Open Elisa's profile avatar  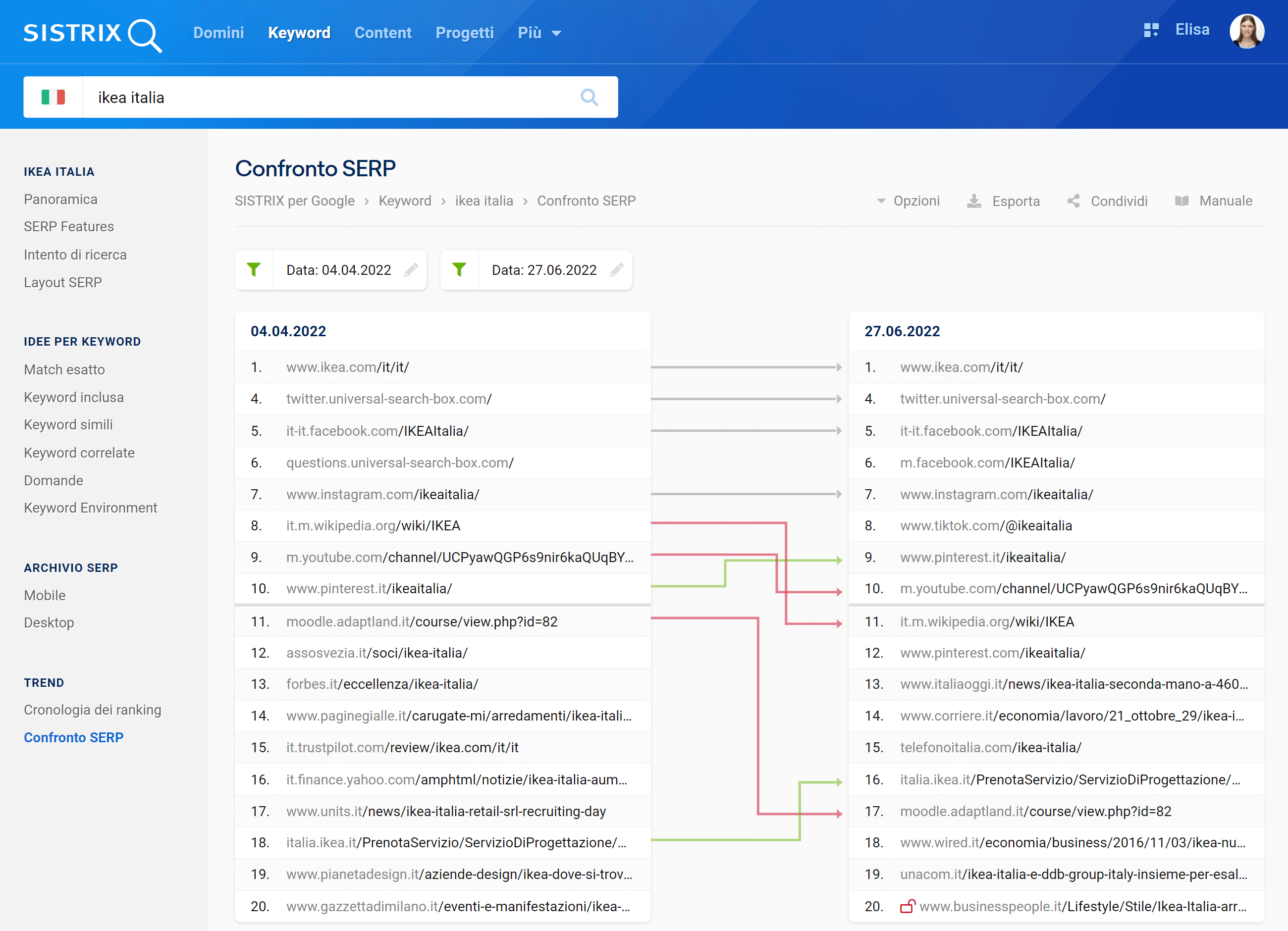click(1246, 31)
